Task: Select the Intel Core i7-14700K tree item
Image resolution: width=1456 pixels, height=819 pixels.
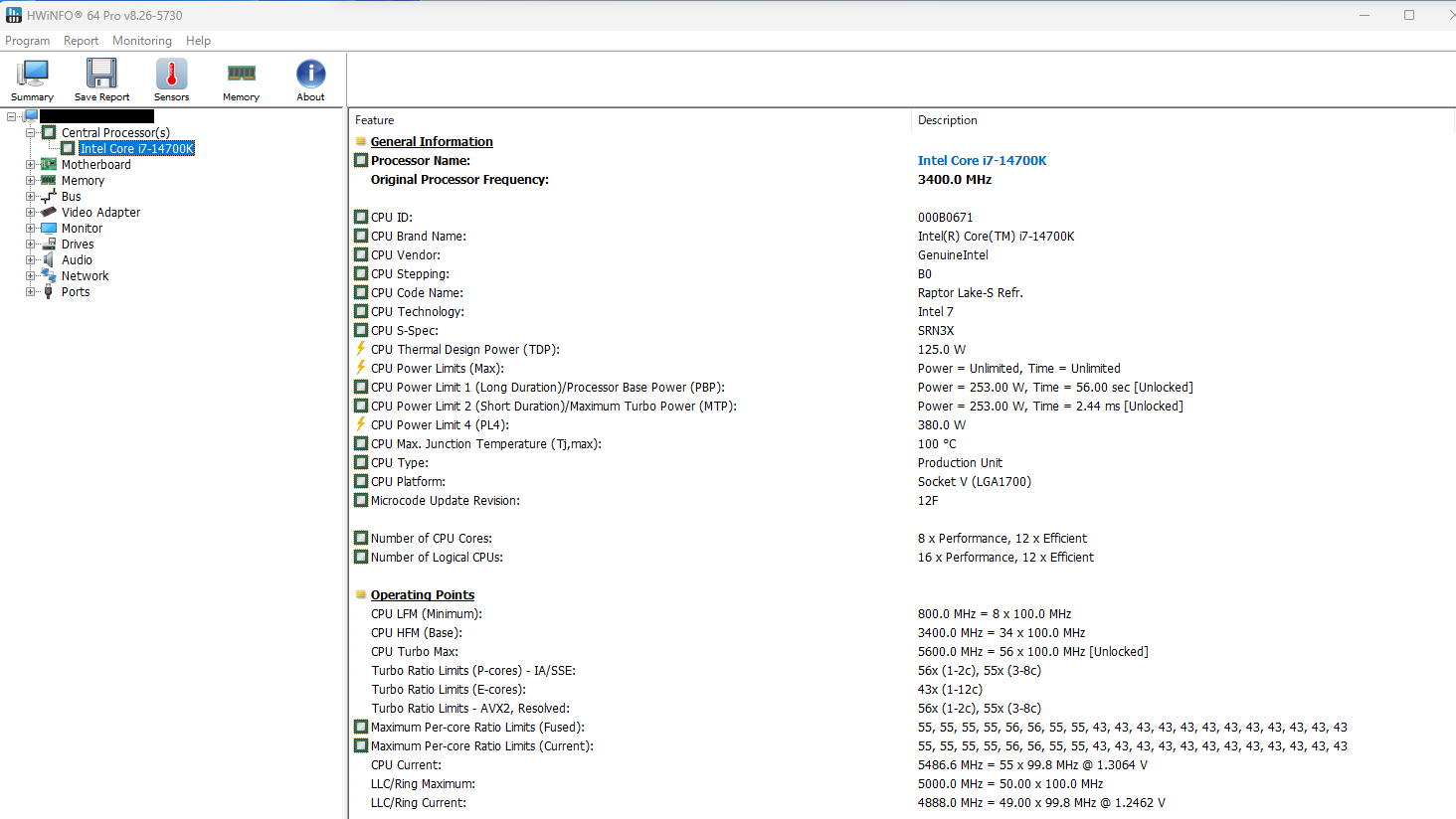Action: click(x=137, y=149)
